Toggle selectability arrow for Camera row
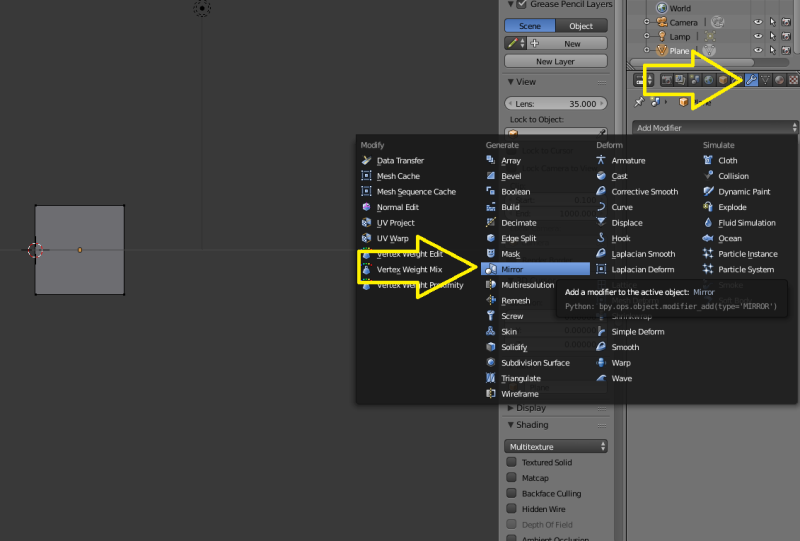Image resolution: width=800 pixels, height=541 pixels. 772,21
